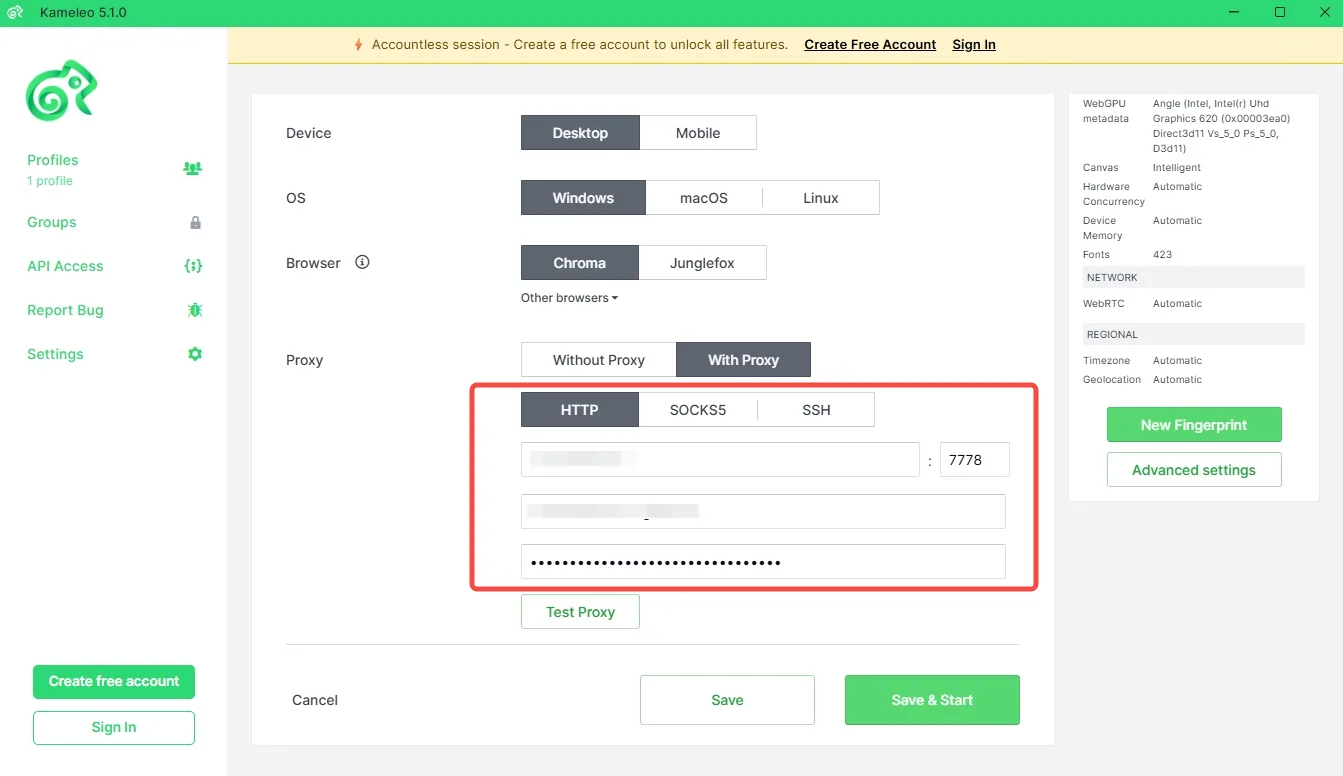The width and height of the screenshot is (1343, 776).
Task: Open Profiles in the sidebar
Action: point(53,160)
